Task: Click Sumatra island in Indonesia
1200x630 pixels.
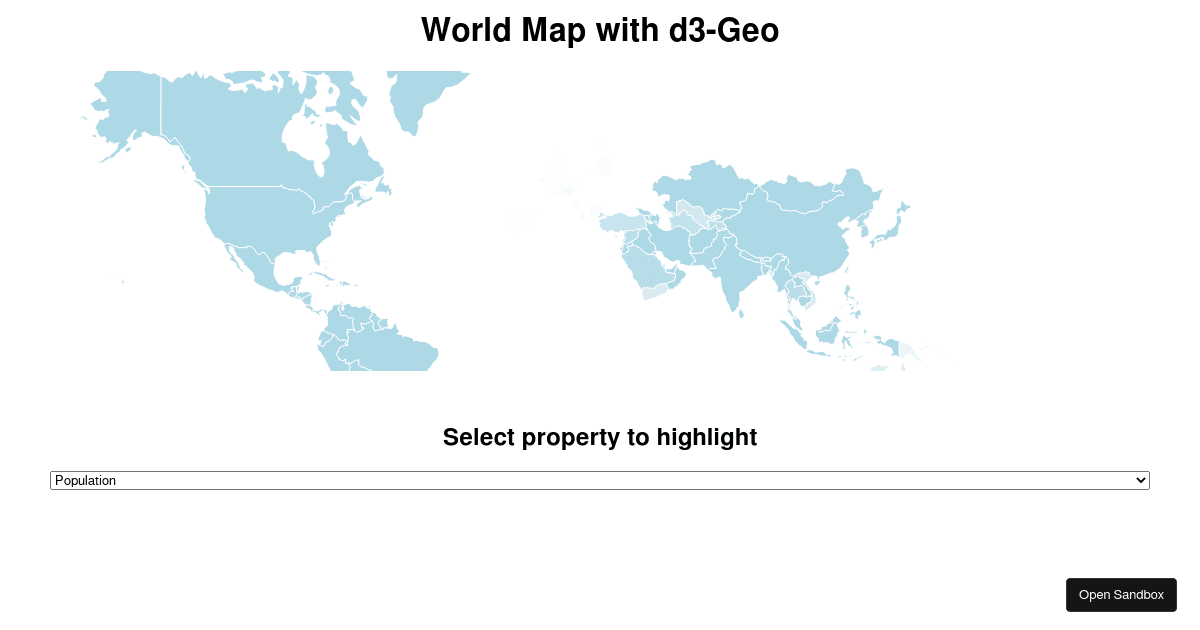Action: pos(798,331)
